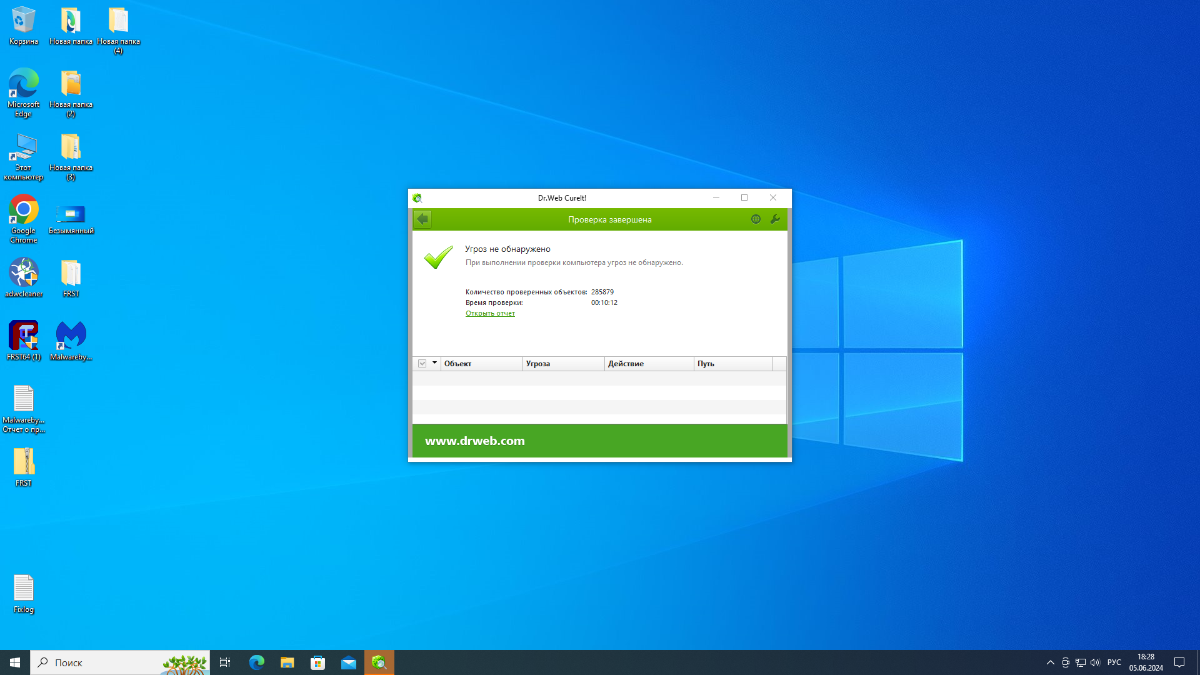Toggle the select-all checkbox in results table
The image size is (1200, 675).
pos(422,364)
